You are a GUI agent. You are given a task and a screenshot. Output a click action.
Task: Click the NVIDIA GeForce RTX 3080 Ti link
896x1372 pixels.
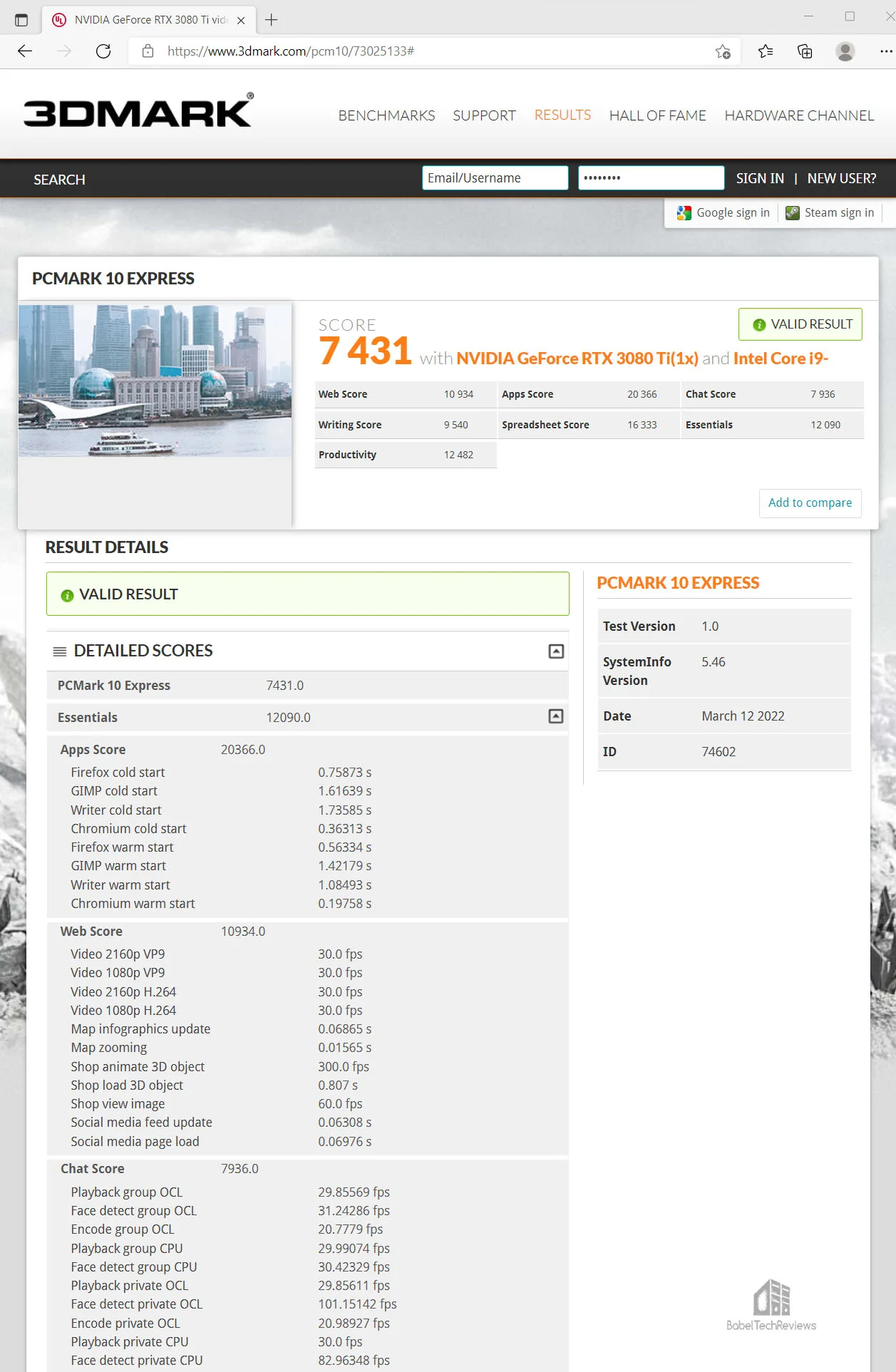577,358
